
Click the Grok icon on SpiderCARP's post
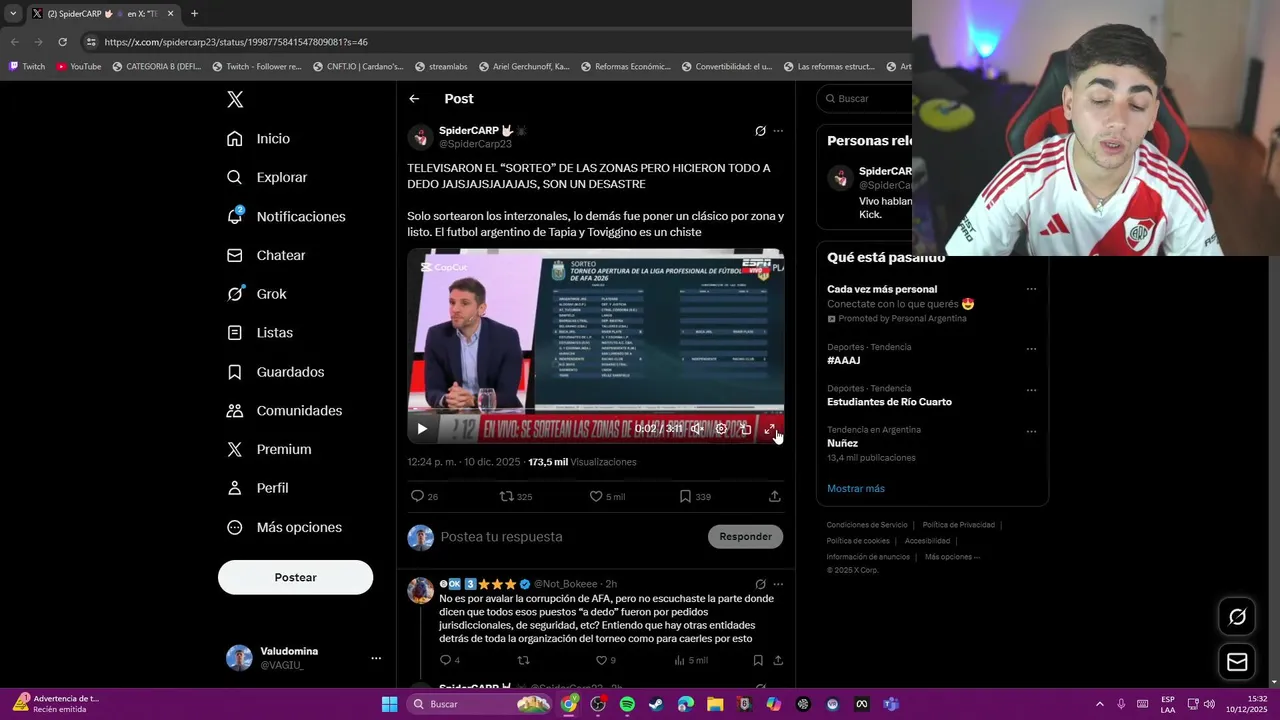pyautogui.click(x=760, y=131)
